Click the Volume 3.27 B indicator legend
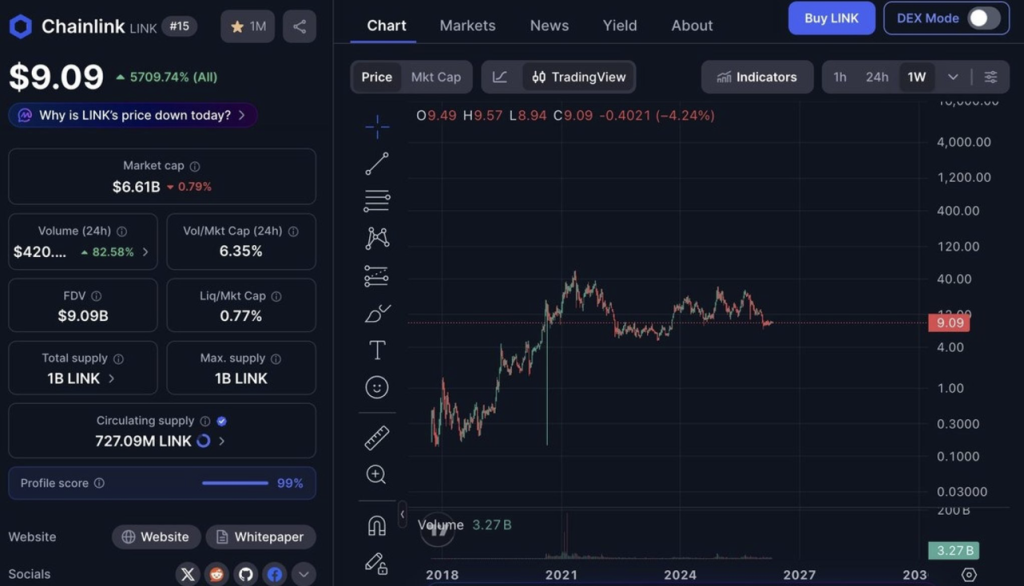 pos(465,525)
